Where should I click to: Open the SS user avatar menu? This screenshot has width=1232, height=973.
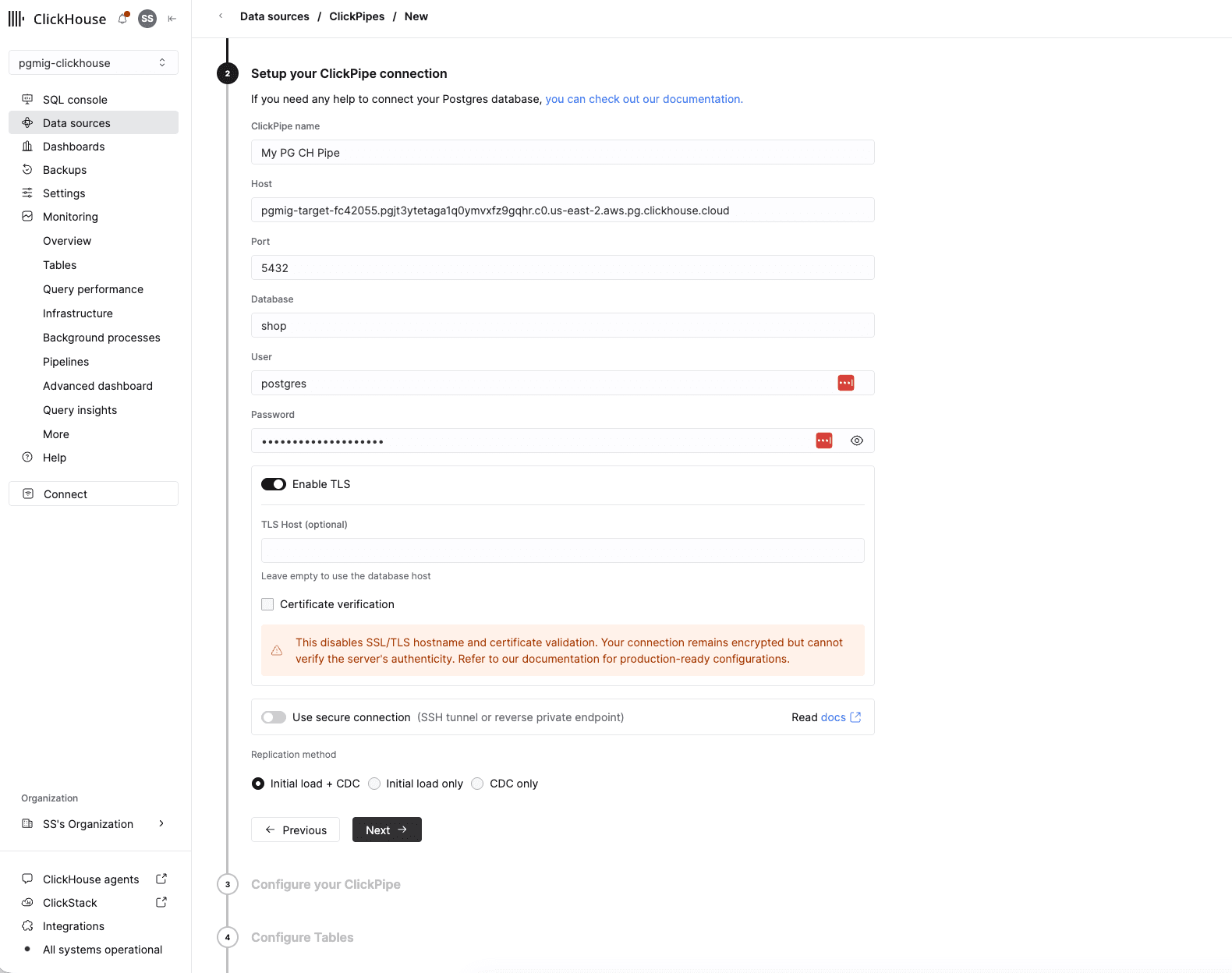147,19
